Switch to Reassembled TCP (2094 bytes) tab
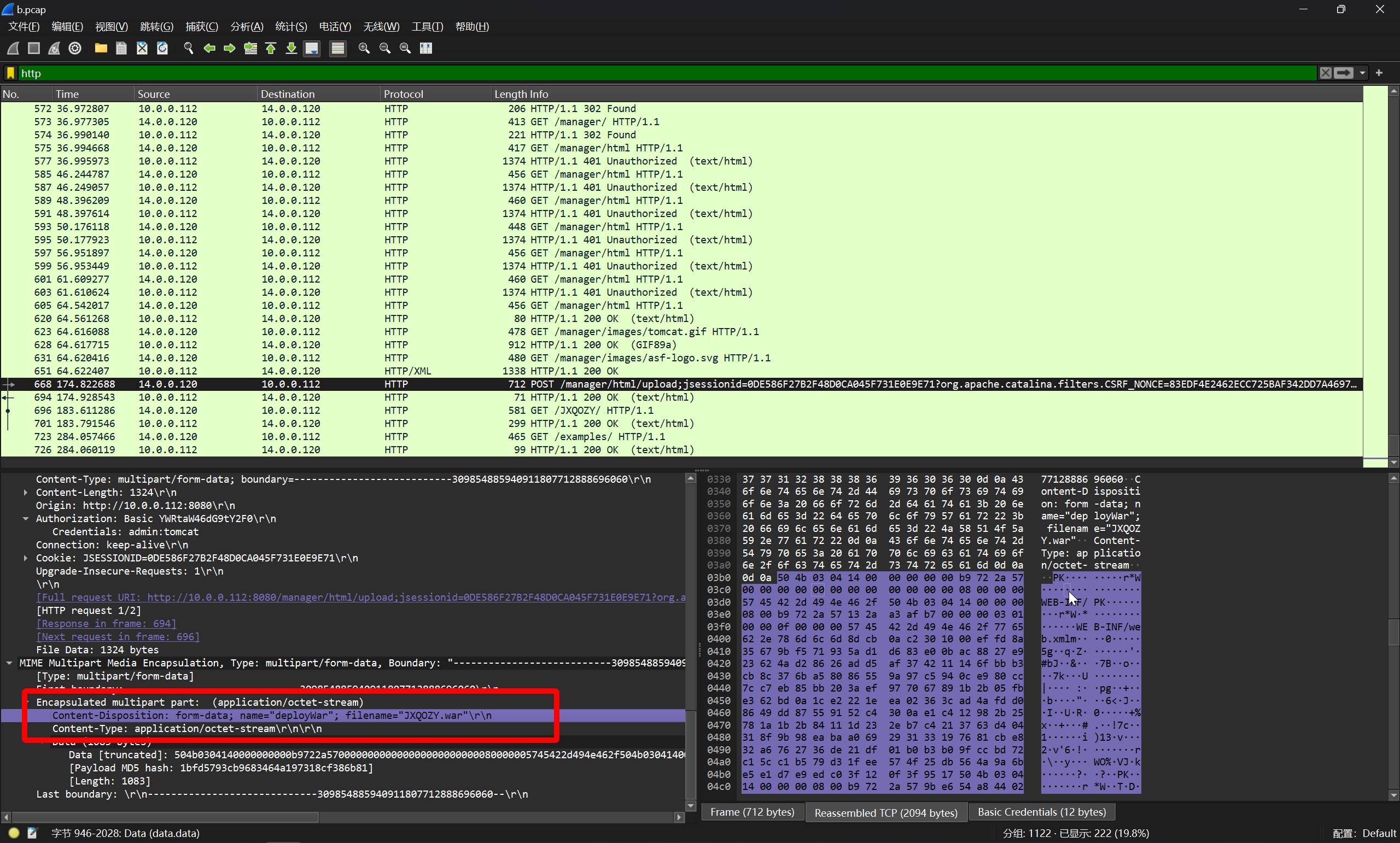 [885, 813]
